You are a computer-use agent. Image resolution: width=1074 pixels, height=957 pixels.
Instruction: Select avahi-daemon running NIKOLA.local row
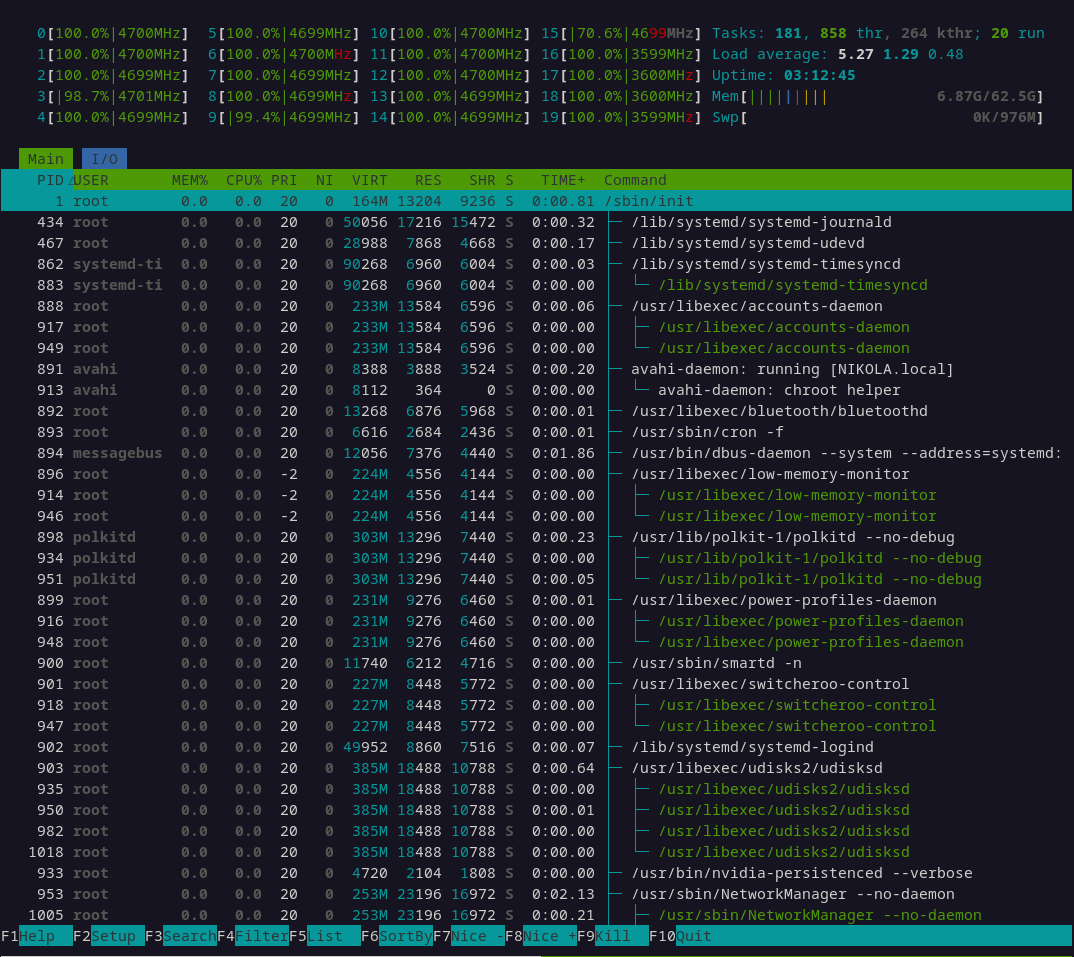[x=536, y=369]
